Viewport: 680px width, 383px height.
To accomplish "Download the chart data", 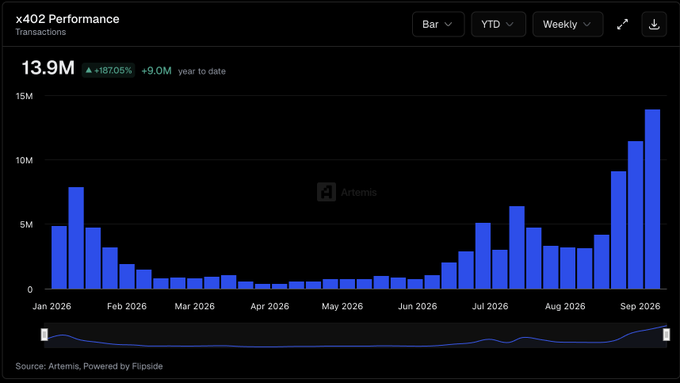I will click(654, 24).
